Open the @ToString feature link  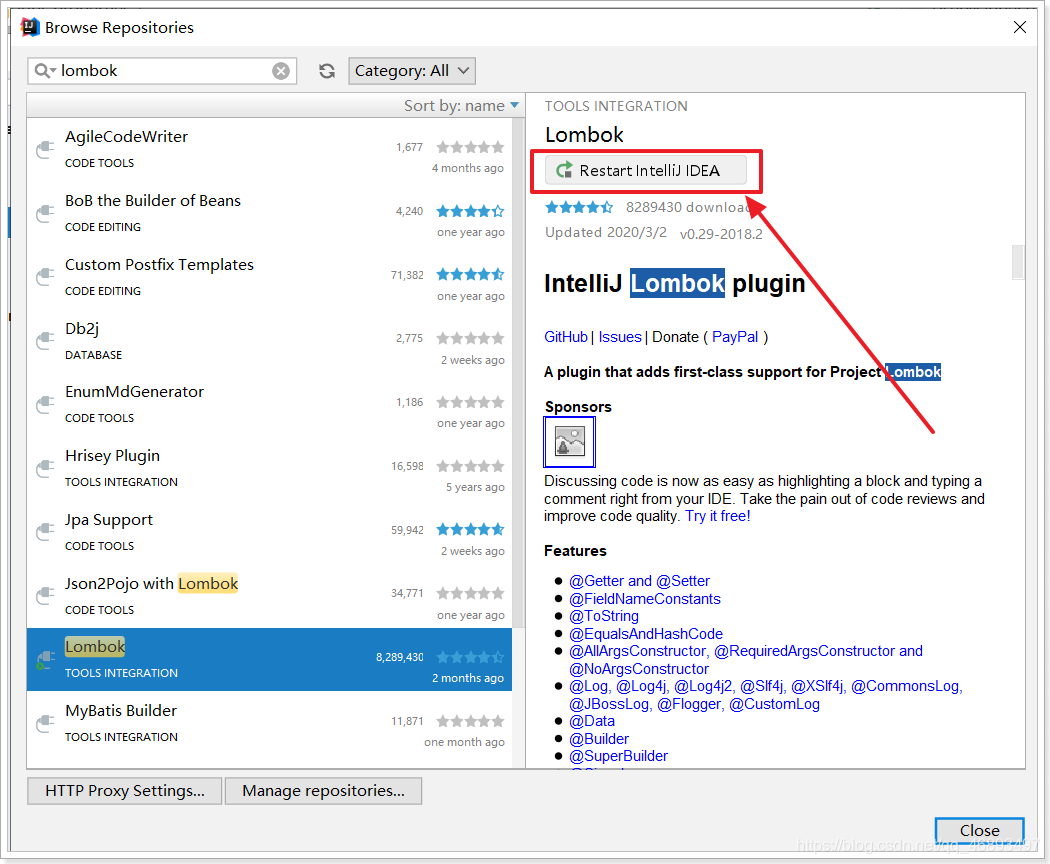(x=604, y=616)
